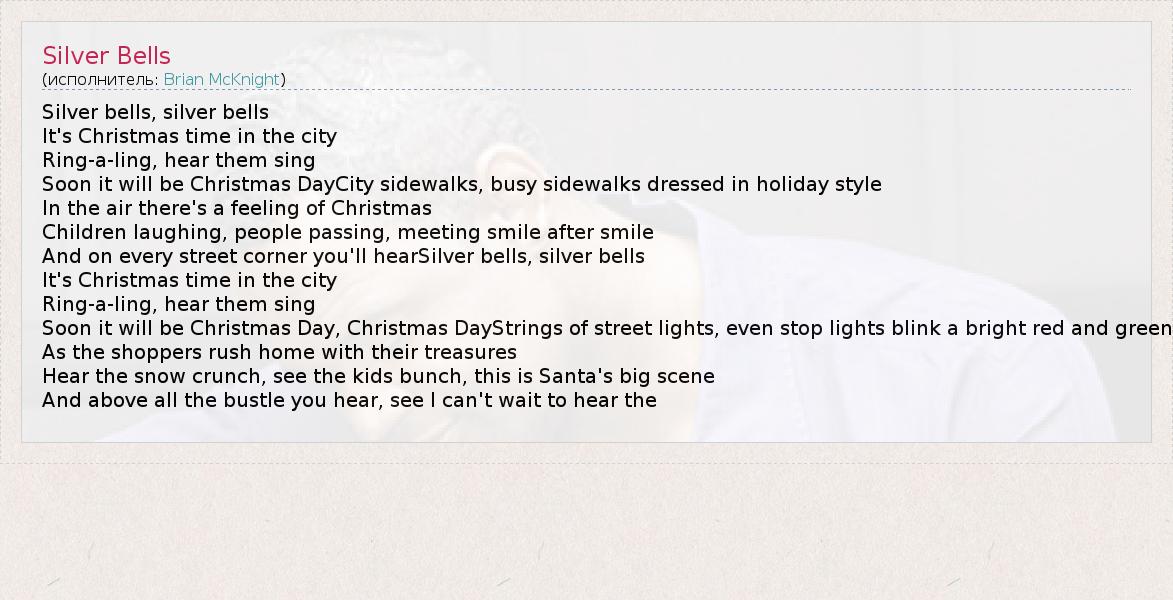
Task: Click the dotted separator under the artist name
Action: coord(700,90)
